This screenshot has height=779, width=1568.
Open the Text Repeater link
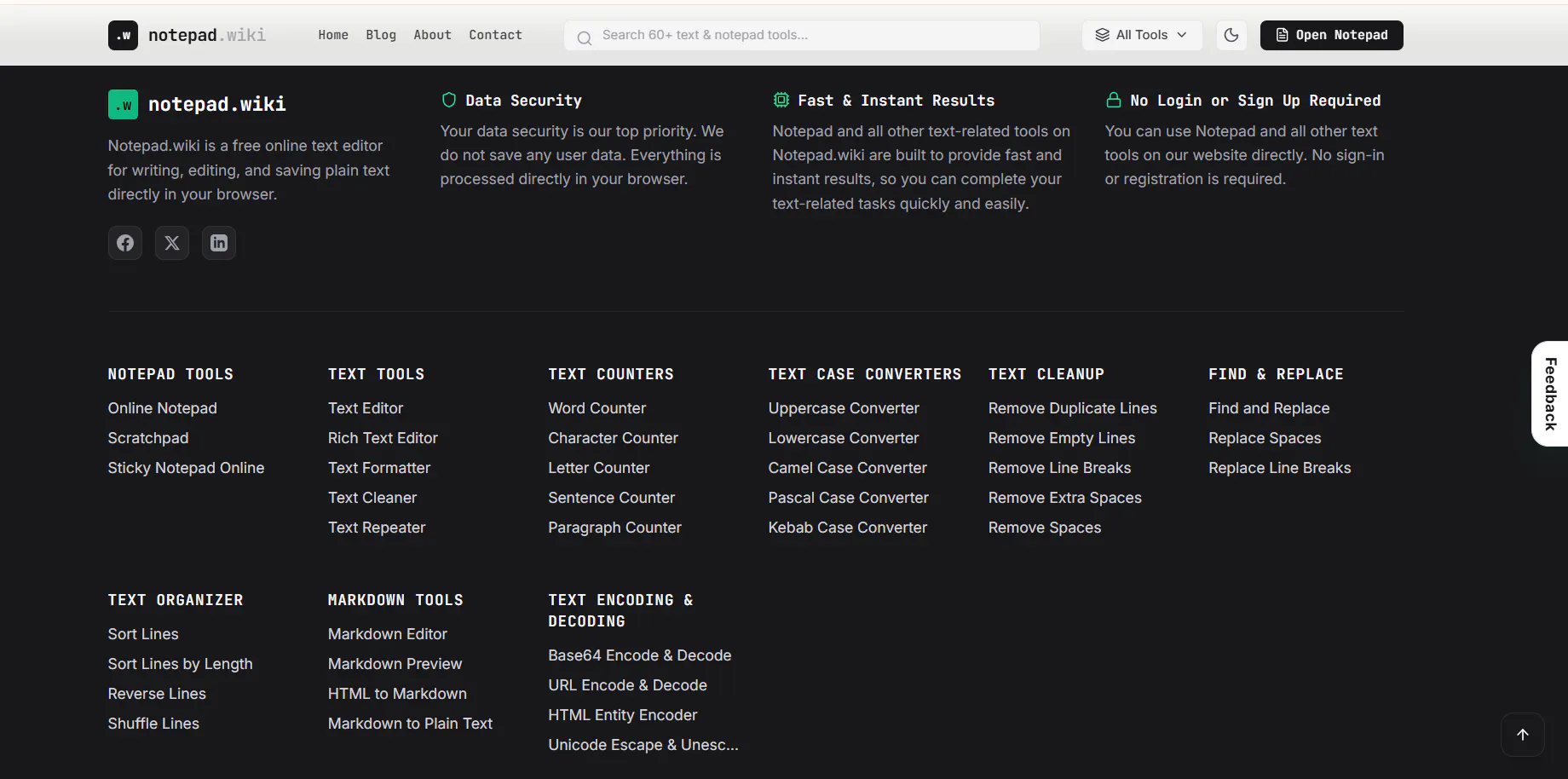pos(377,528)
